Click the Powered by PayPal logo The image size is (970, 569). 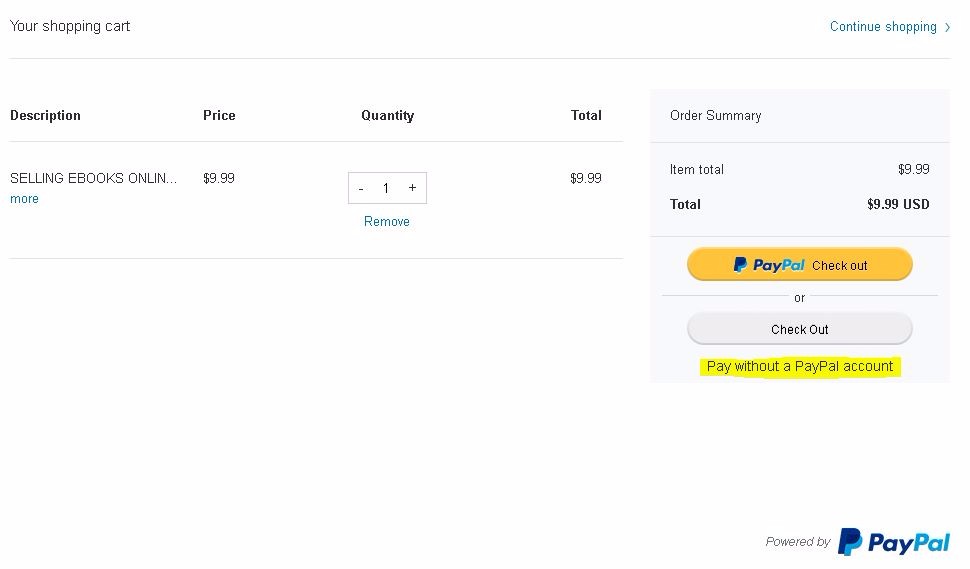pos(893,542)
